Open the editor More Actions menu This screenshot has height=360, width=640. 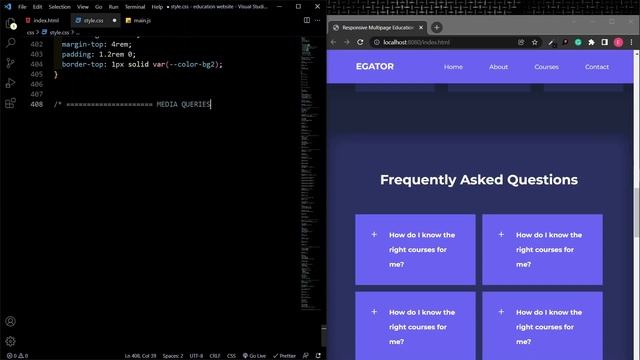point(318,20)
